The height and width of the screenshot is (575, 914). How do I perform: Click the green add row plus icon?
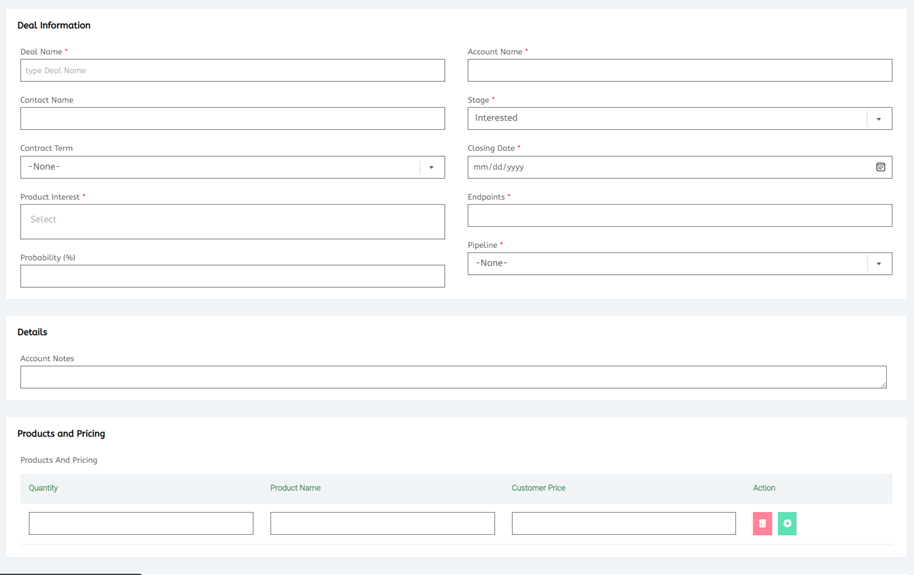(x=787, y=523)
